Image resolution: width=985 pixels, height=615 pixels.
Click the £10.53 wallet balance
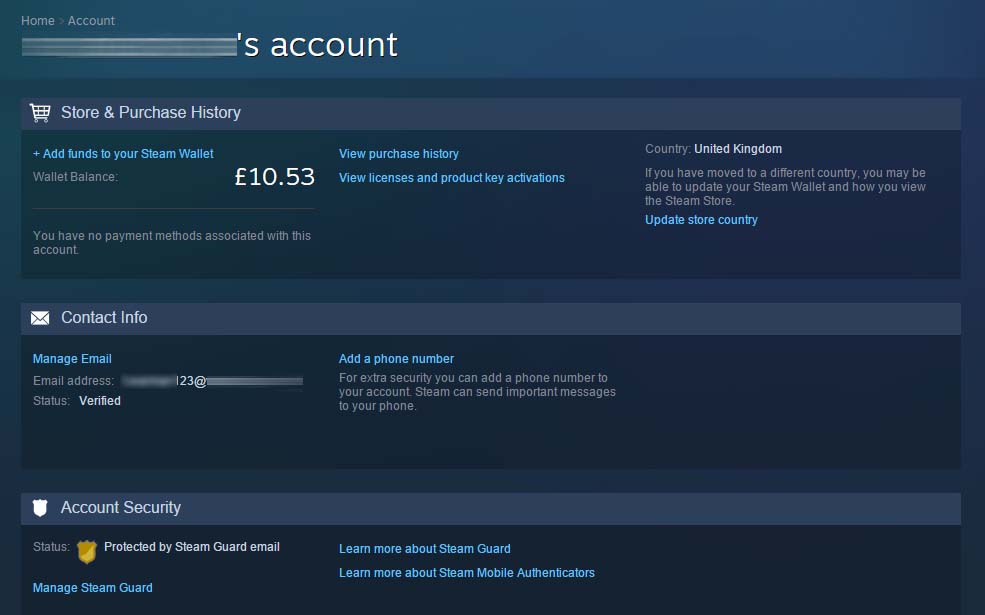click(275, 177)
